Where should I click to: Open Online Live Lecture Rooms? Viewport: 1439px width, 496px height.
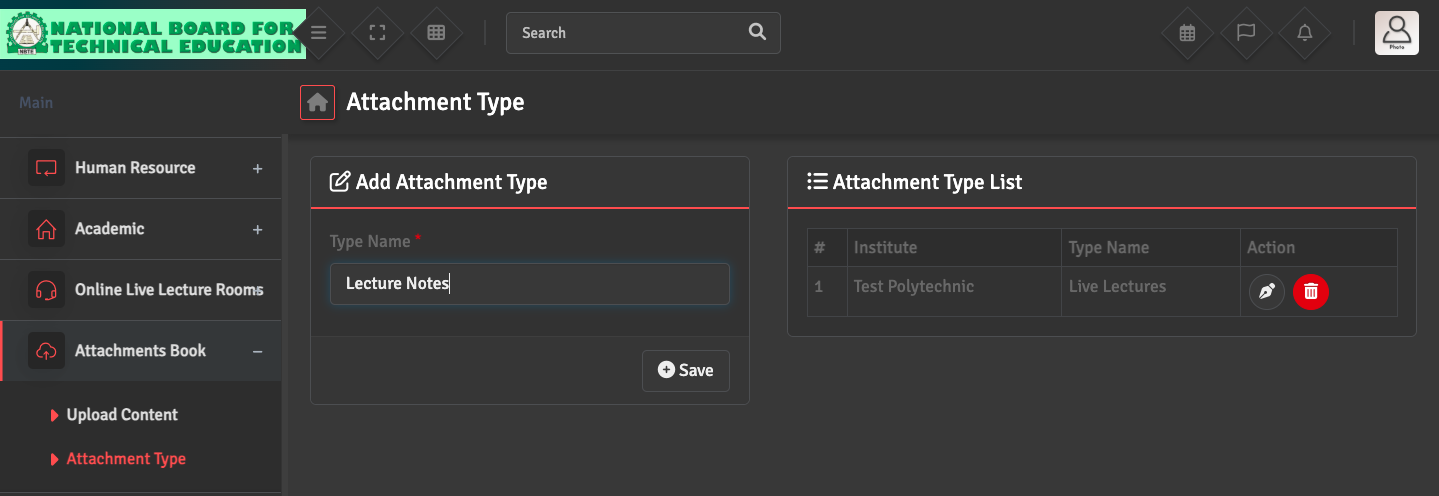168,290
